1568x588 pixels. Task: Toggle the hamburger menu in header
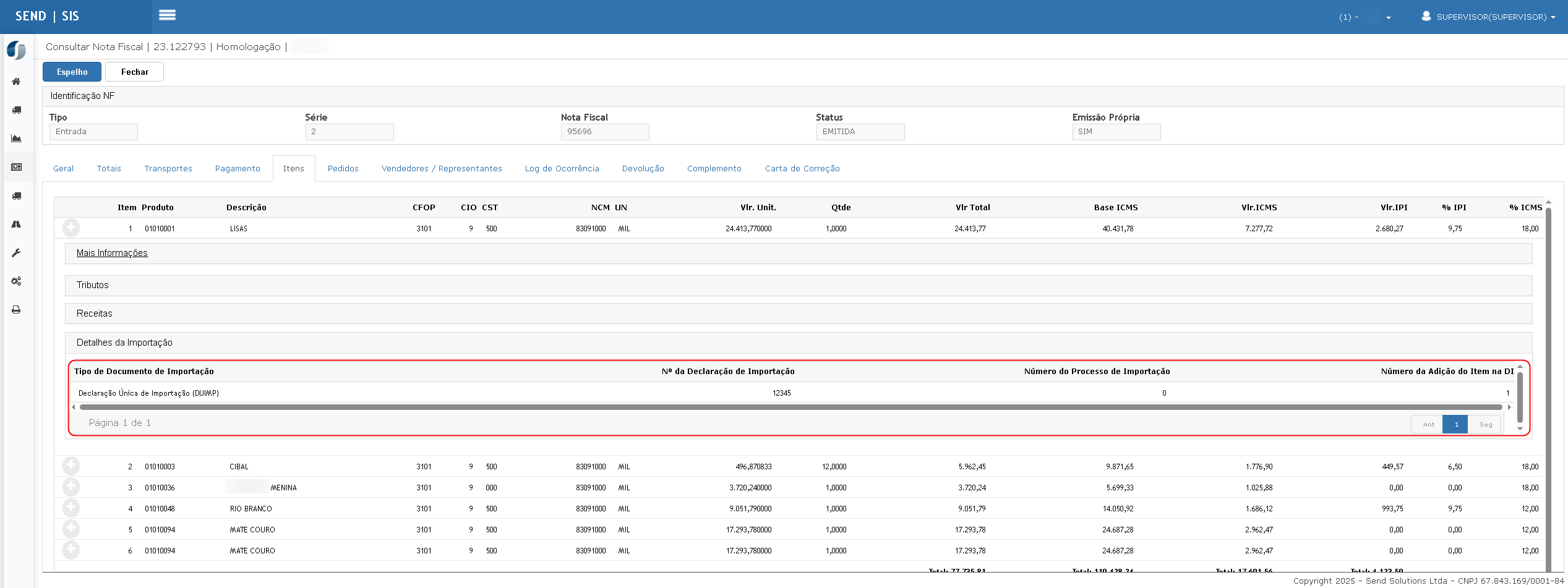pyautogui.click(x=167, y=15)
